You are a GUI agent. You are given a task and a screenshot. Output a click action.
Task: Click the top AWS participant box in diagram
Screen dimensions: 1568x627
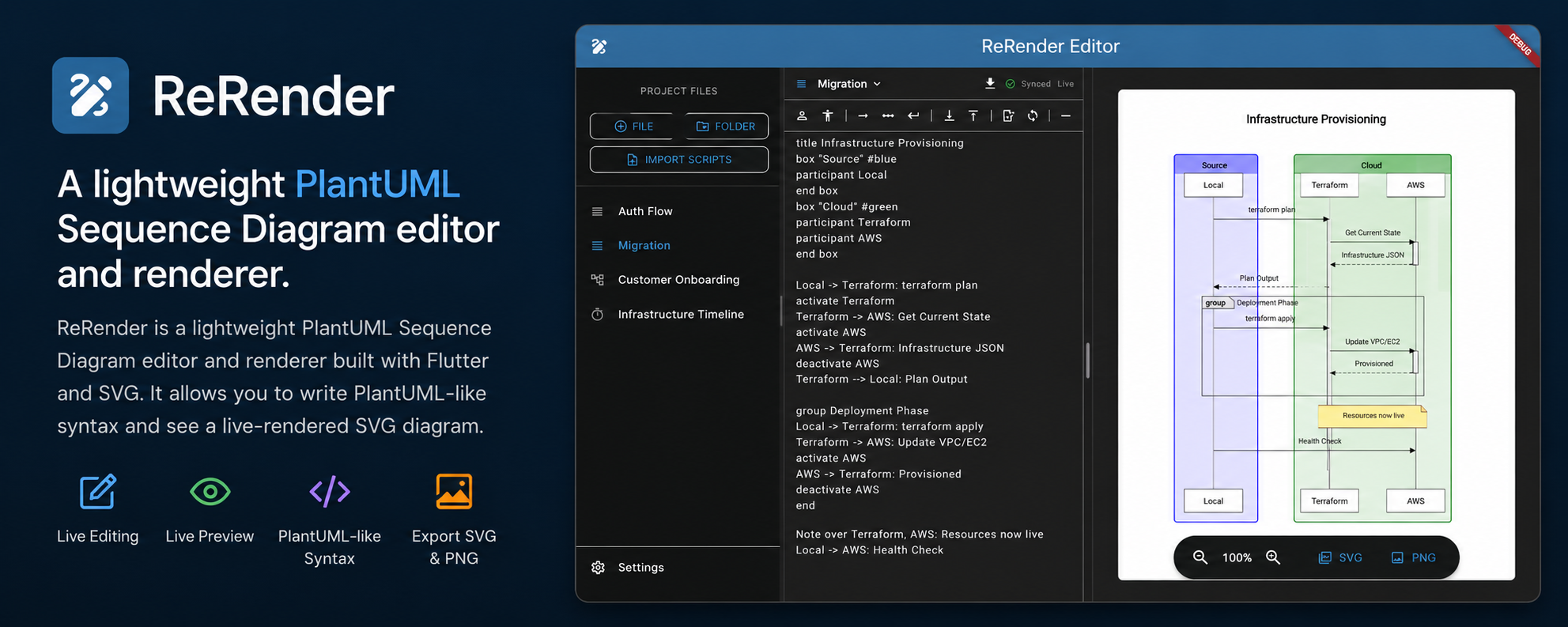click(x=1415, y=185)
